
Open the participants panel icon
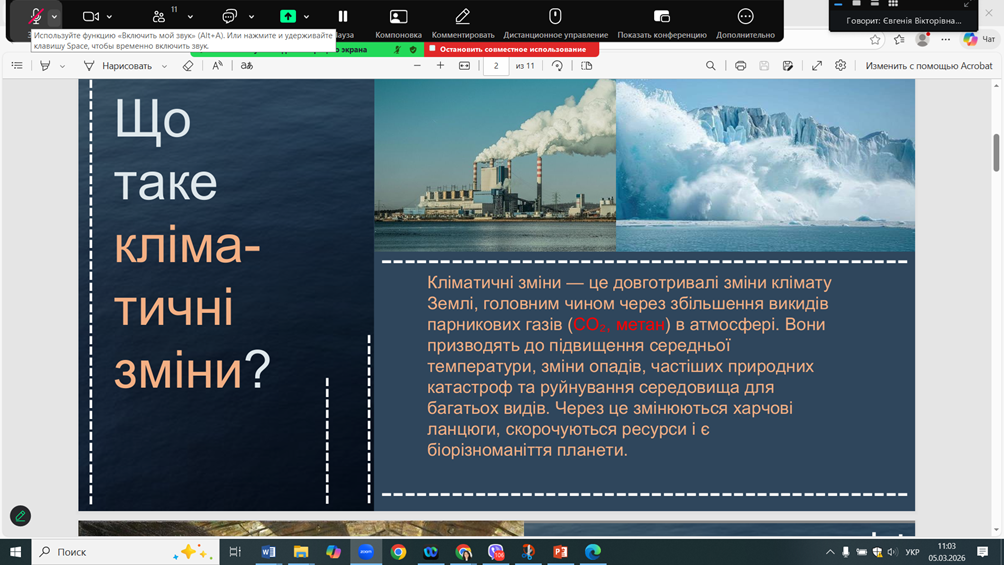[x=158, y=16]
